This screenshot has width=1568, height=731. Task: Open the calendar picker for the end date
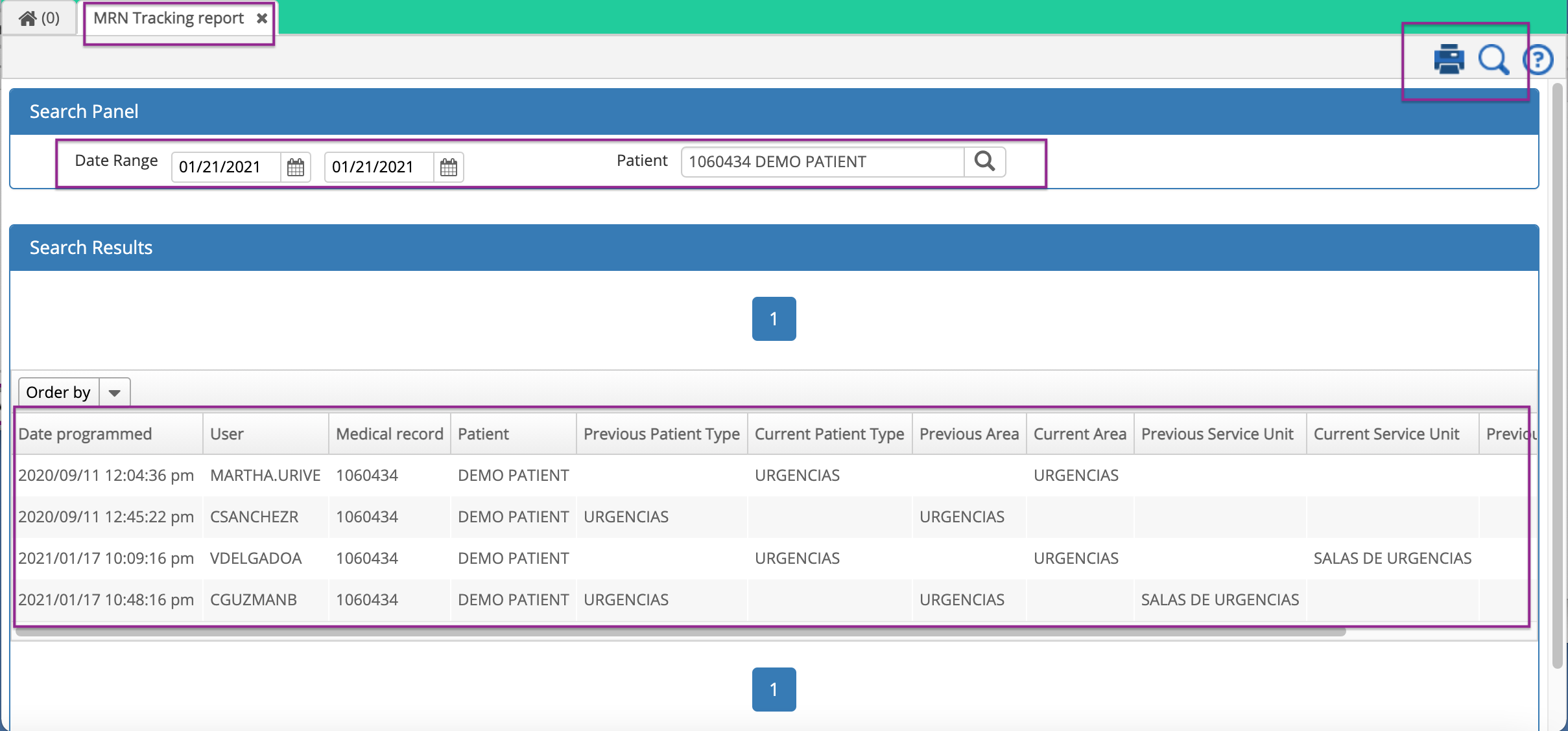click(x=449, y=167)
